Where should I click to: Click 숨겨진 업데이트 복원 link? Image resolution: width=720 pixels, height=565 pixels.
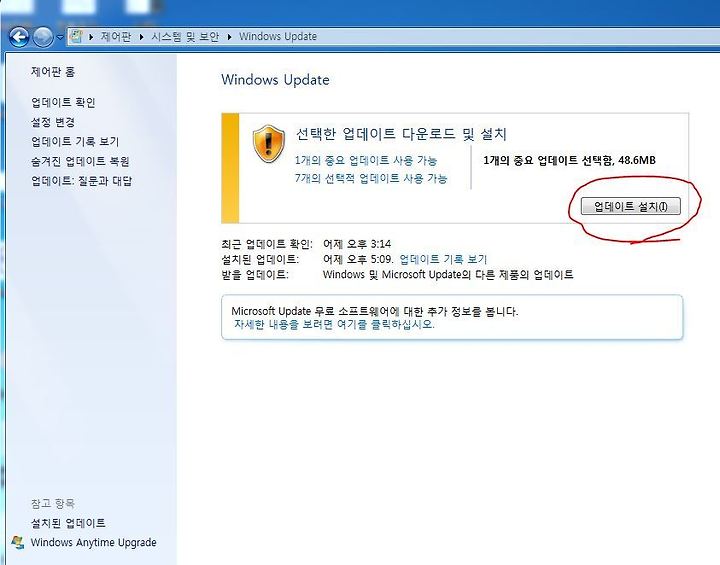pos(80,161)
